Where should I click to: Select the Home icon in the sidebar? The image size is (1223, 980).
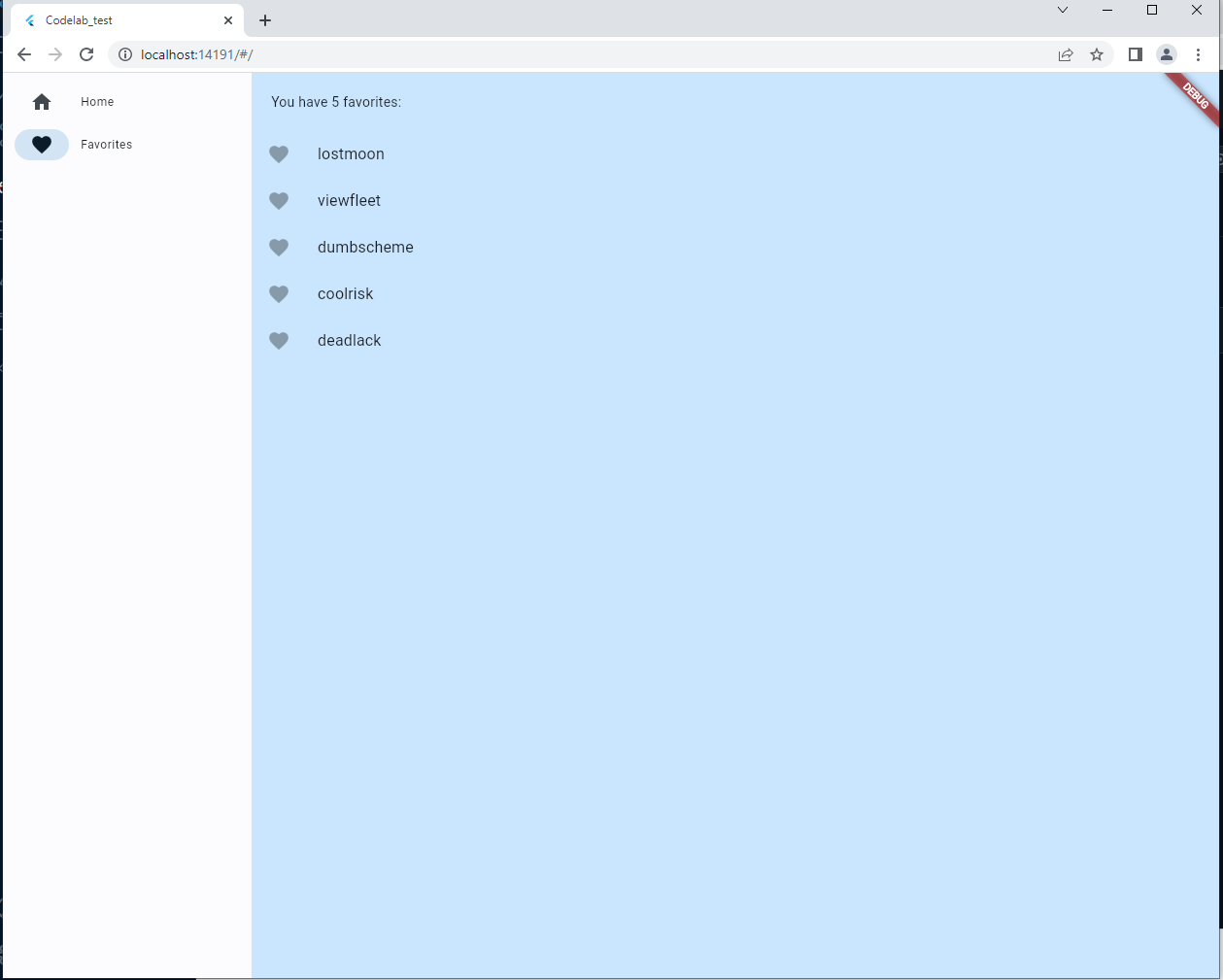(41, 101)
